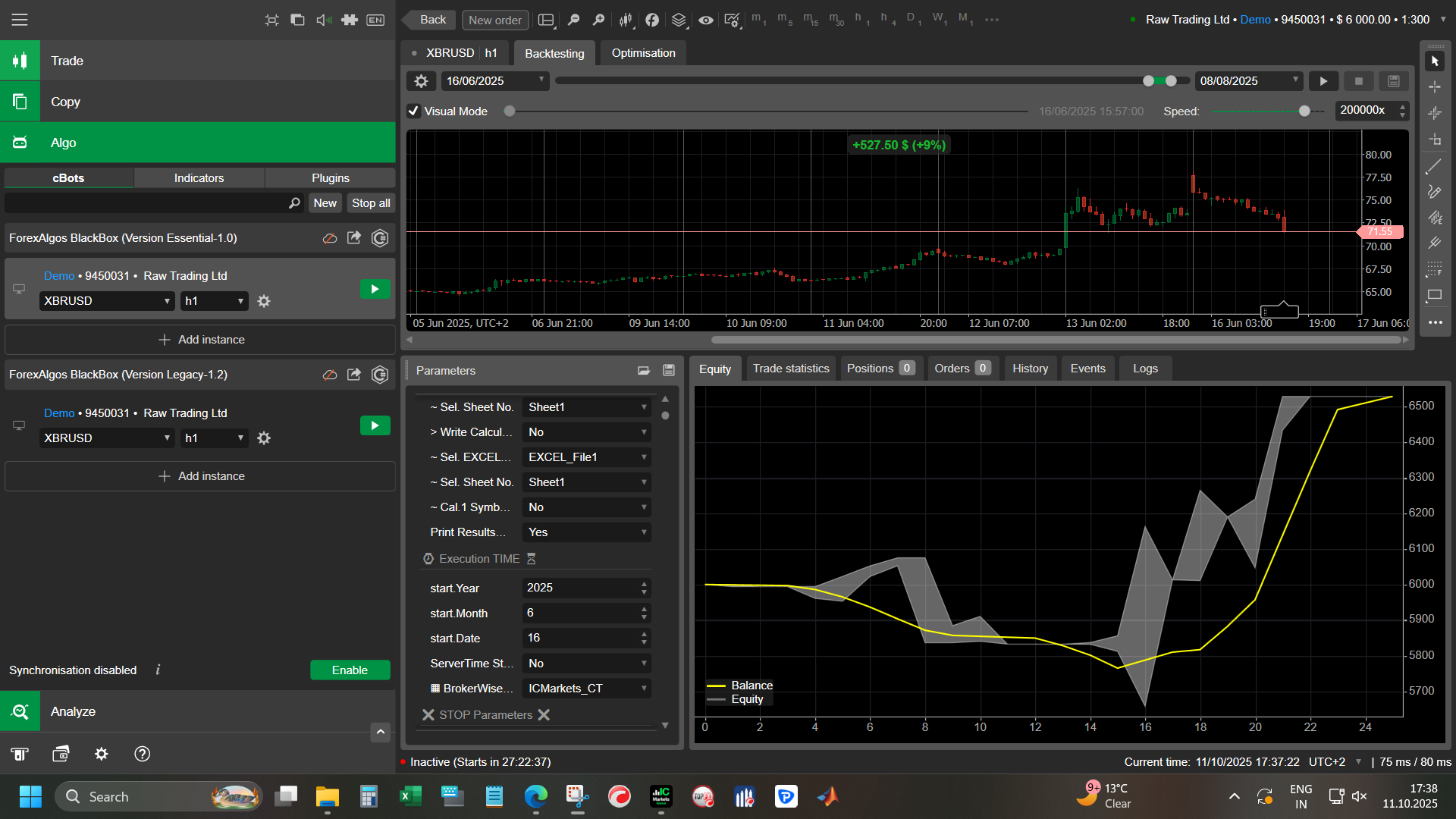Switch to Trade statistics tab
The height and width of the screenshot is (819, 1456).
coord(790,369)
